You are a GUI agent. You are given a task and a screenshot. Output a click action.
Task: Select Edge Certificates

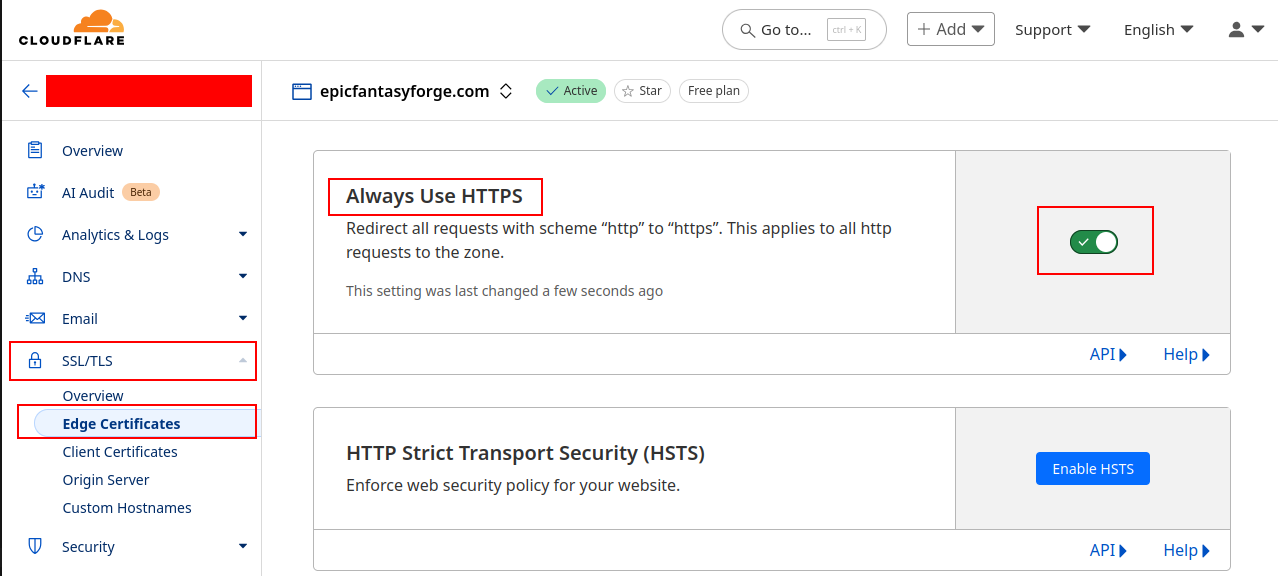pos(121,424)
